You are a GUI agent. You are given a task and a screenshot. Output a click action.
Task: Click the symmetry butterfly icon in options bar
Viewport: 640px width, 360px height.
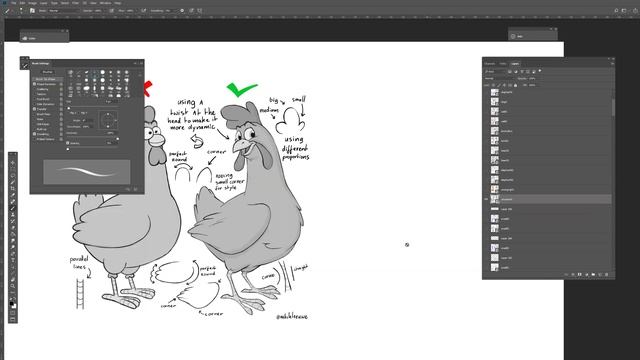click(x=200, y=11)
